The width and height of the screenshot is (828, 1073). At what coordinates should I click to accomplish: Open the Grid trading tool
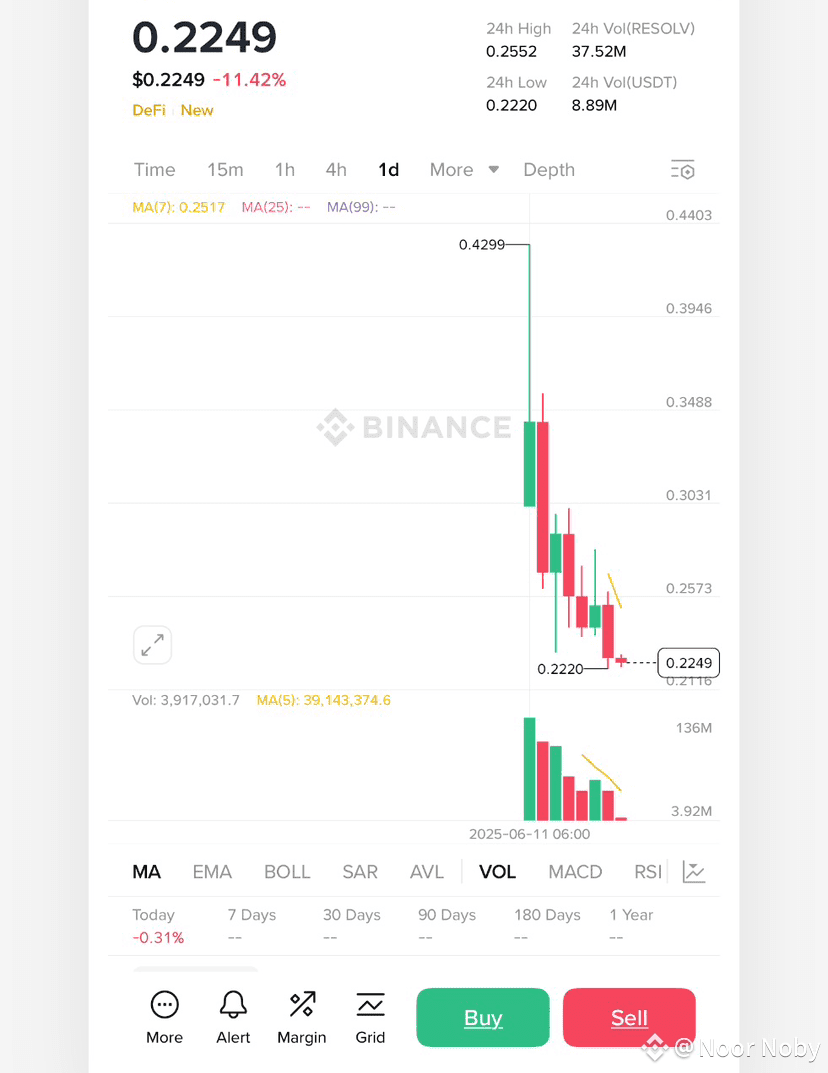click(x=370, y=1003)
